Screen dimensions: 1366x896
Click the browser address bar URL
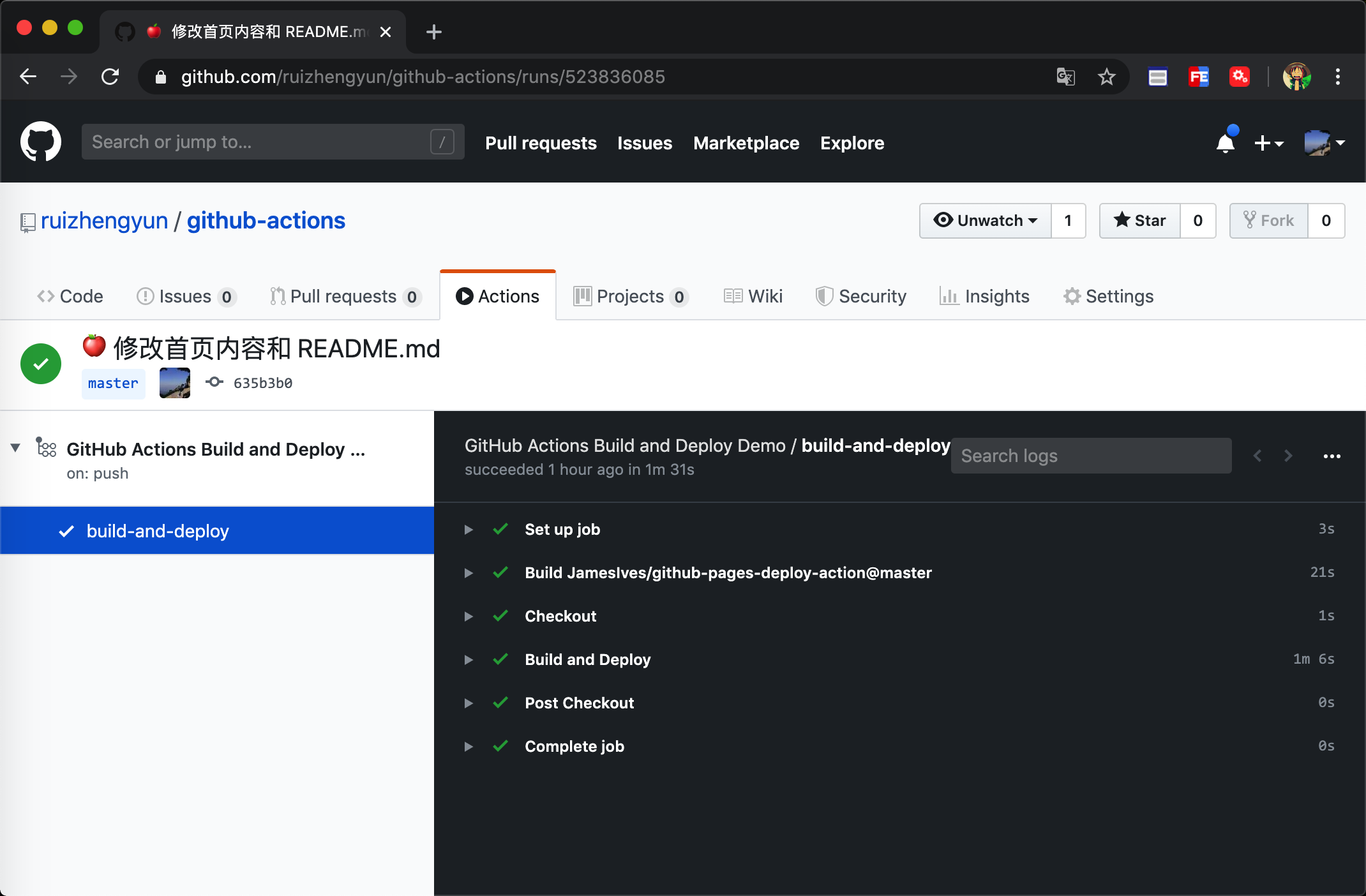point(423,77)
